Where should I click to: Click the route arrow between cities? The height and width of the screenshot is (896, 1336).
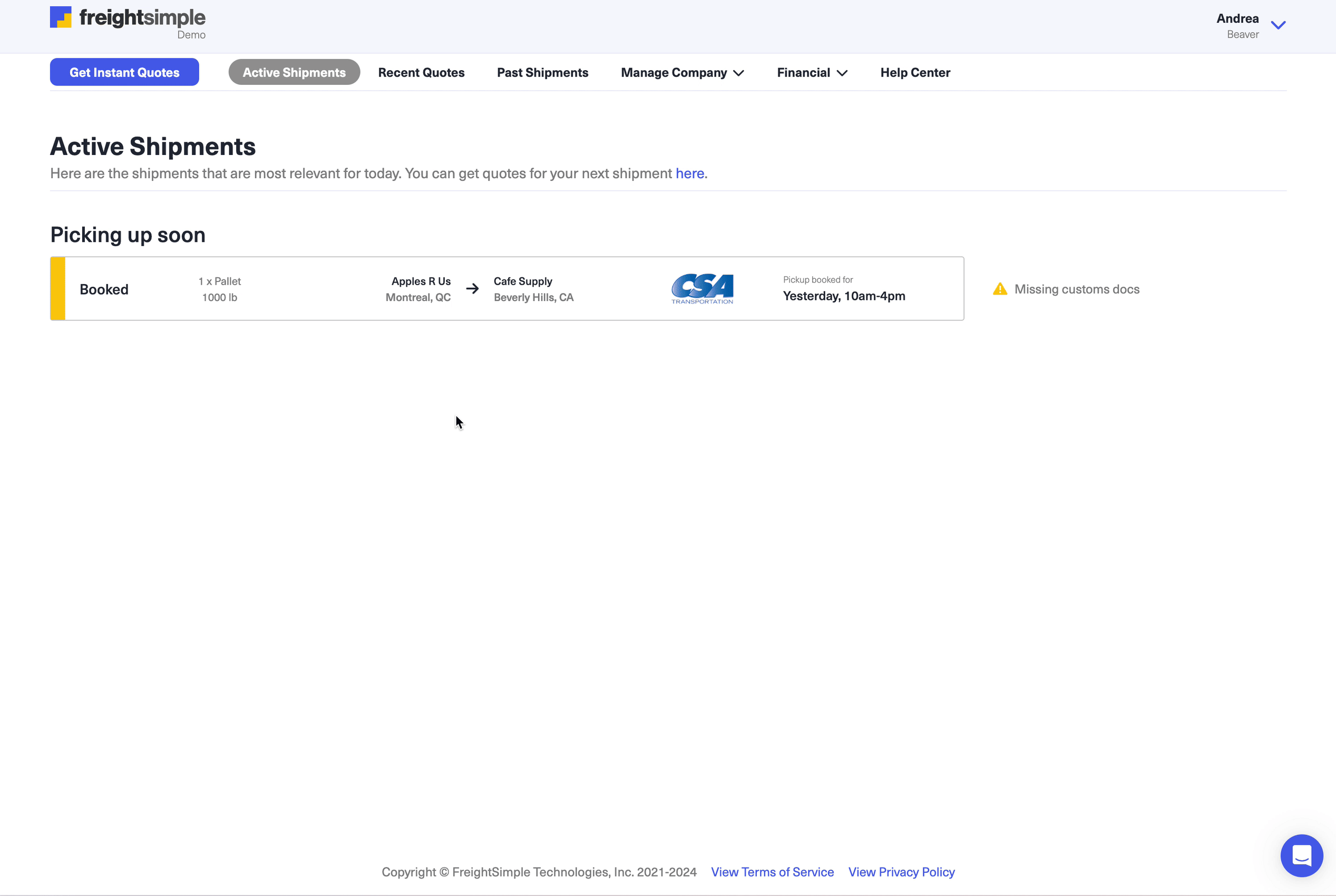[472, 289]
